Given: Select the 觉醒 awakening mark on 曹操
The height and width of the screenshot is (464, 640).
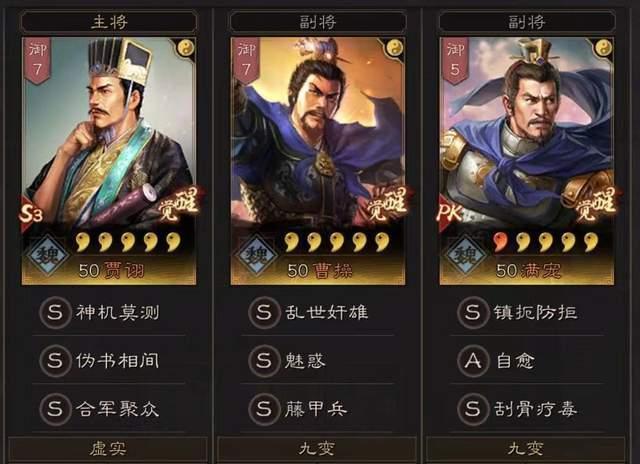Looking at the screenshot, I should [x=387, y=204].
